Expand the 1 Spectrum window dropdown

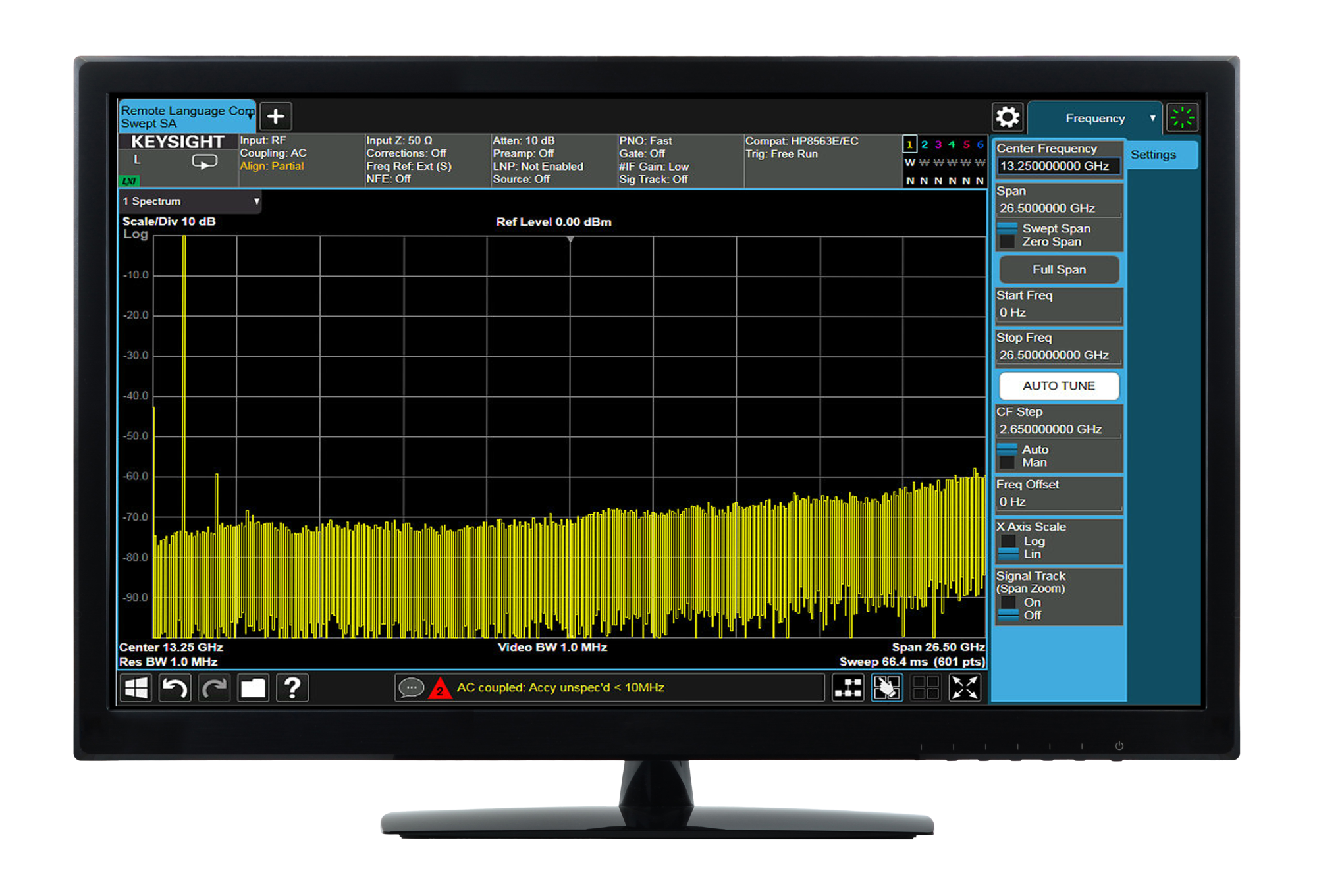(256, 201)
